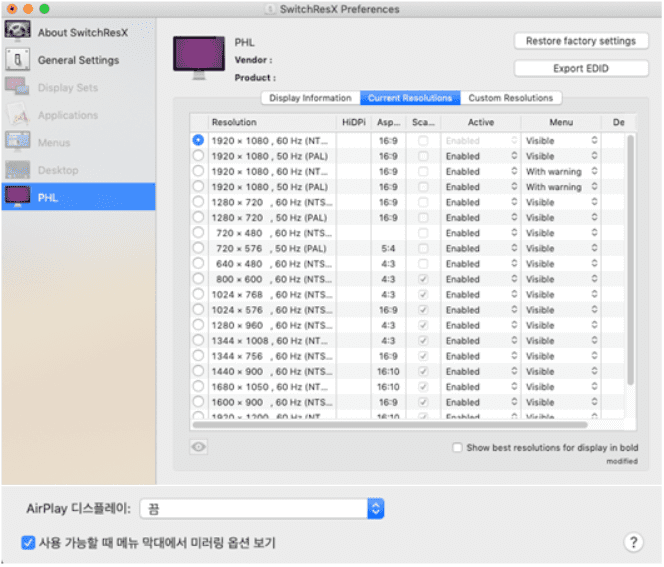
Task: Open the help question mark button
Action: coord(633,542)
